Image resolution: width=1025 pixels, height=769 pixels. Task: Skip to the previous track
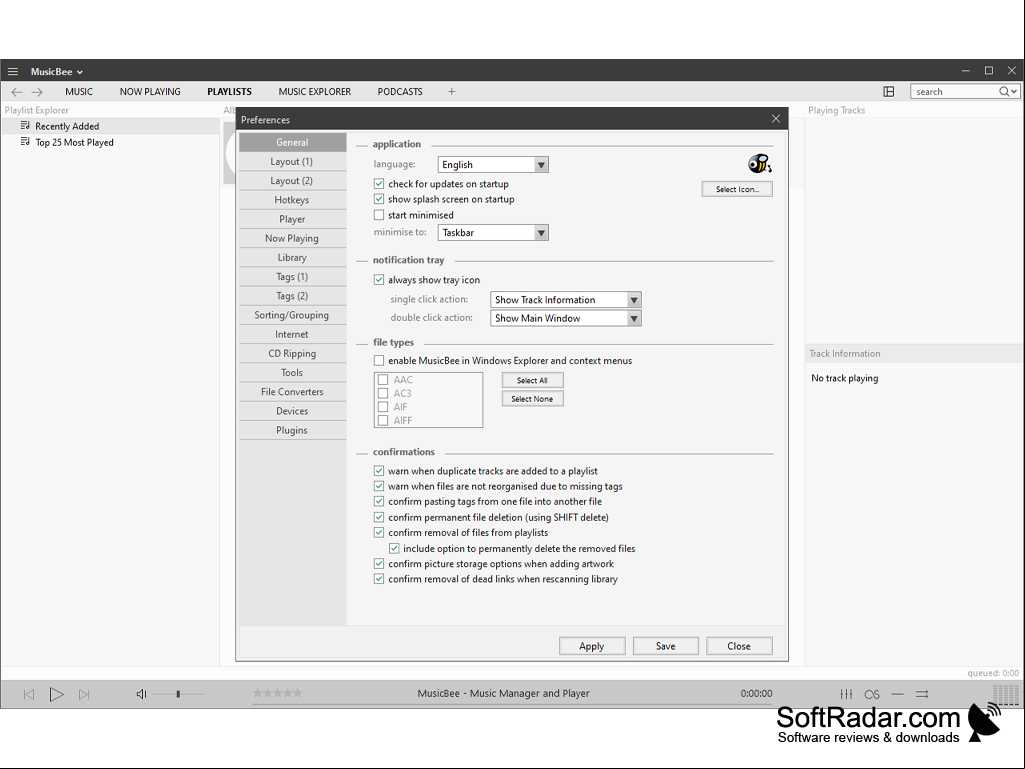coord(29,694)
